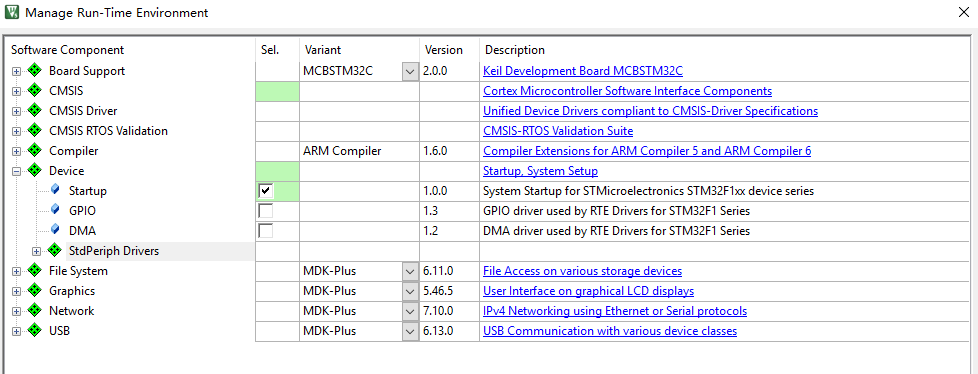Click the ARM Compiler variant cell
Image resolution: width=978 pixels, height=374 pixels.
click(359, 151)
